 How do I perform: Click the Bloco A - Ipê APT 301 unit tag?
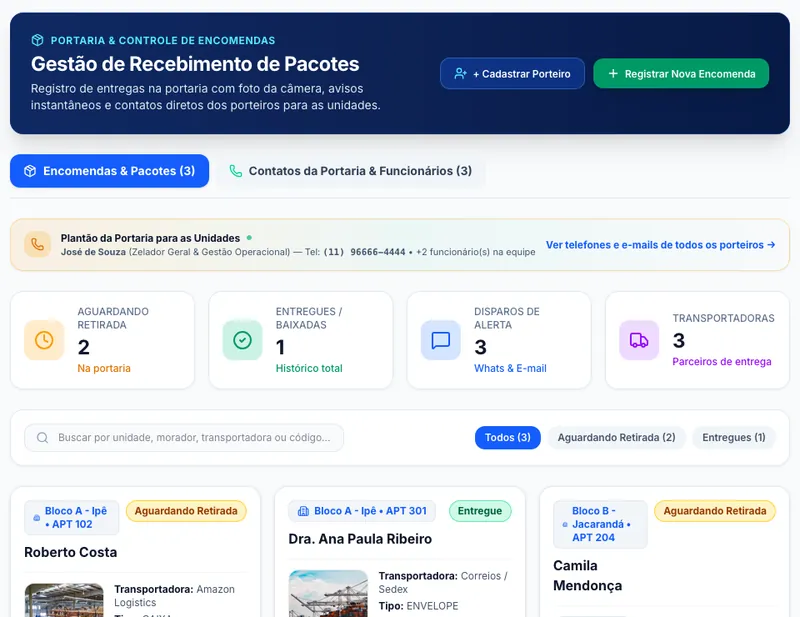(362, 511)
